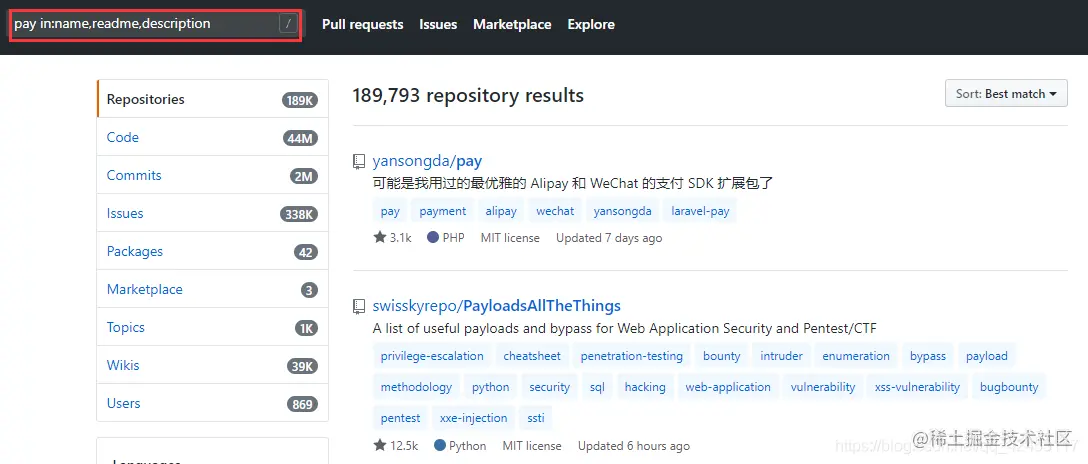Select Topics filter in sidebar
Image resolution: width=1088 pixels, height=464 pixels.
click(x=212, y=327)
